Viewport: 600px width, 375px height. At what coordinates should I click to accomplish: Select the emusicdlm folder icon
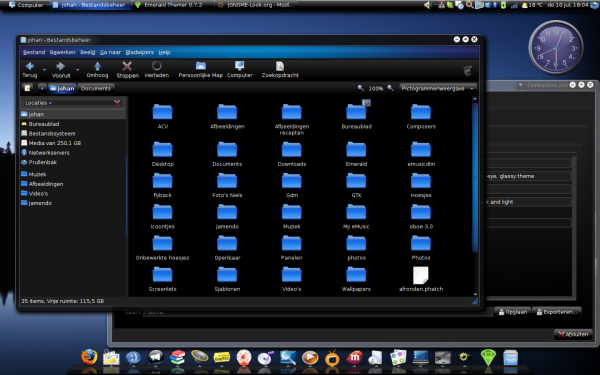(421, 149)
